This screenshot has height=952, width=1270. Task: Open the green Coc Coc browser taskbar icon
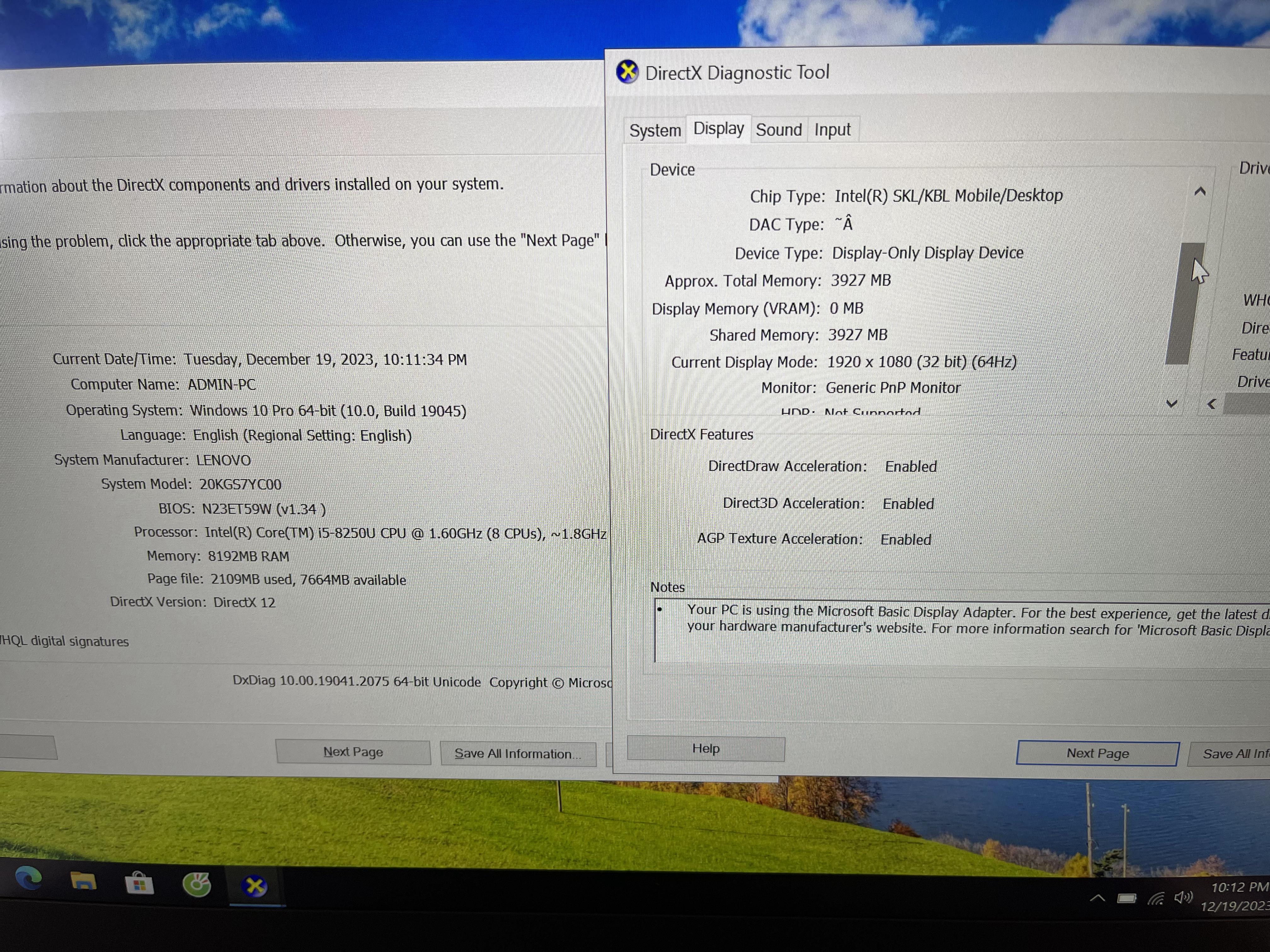(197, 884)
